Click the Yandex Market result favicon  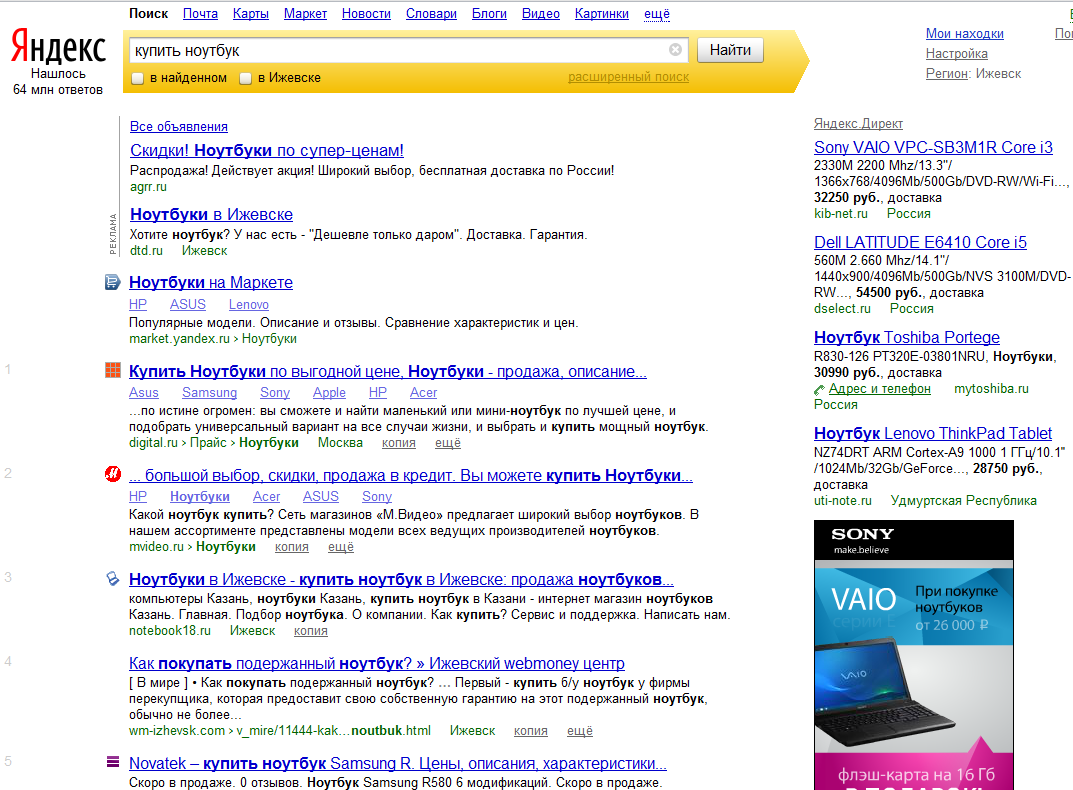tap(113, 283)
